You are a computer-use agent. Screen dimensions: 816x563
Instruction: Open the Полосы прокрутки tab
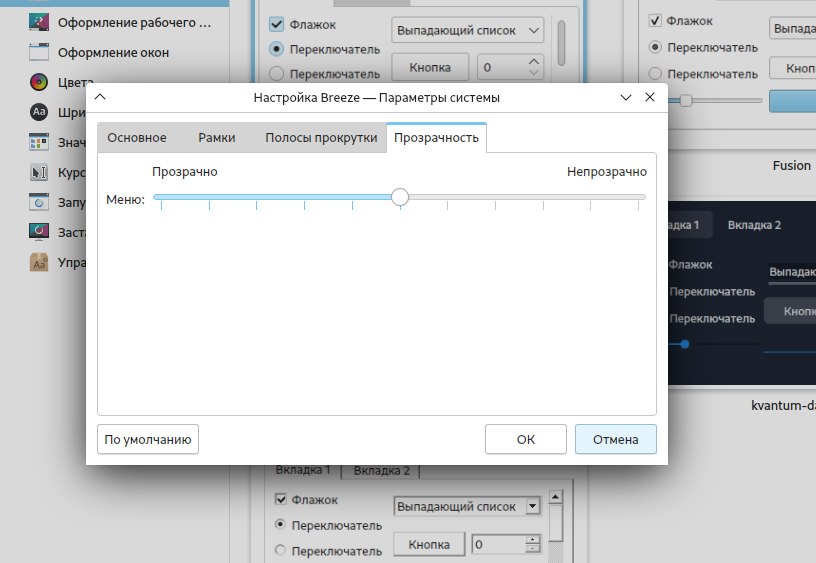(x=321, y=138)
